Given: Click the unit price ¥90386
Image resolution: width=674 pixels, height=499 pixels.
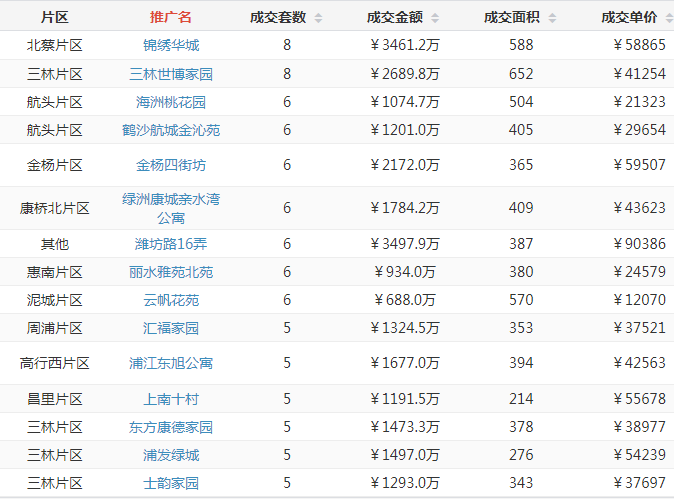Looking at the screenshot, I should pos(640,244).
